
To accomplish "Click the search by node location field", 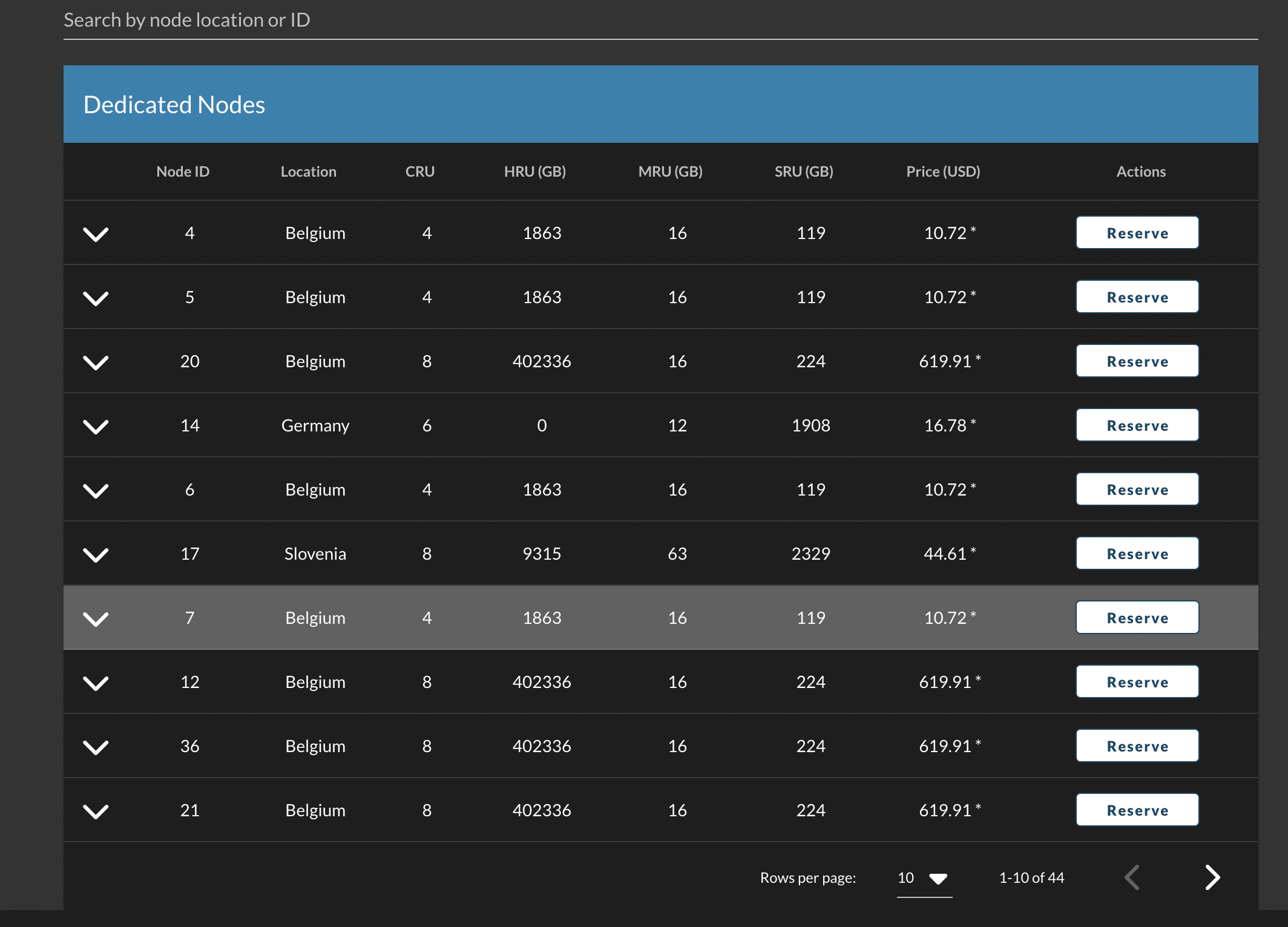I will pyautogui.click(x=363, y=19).
